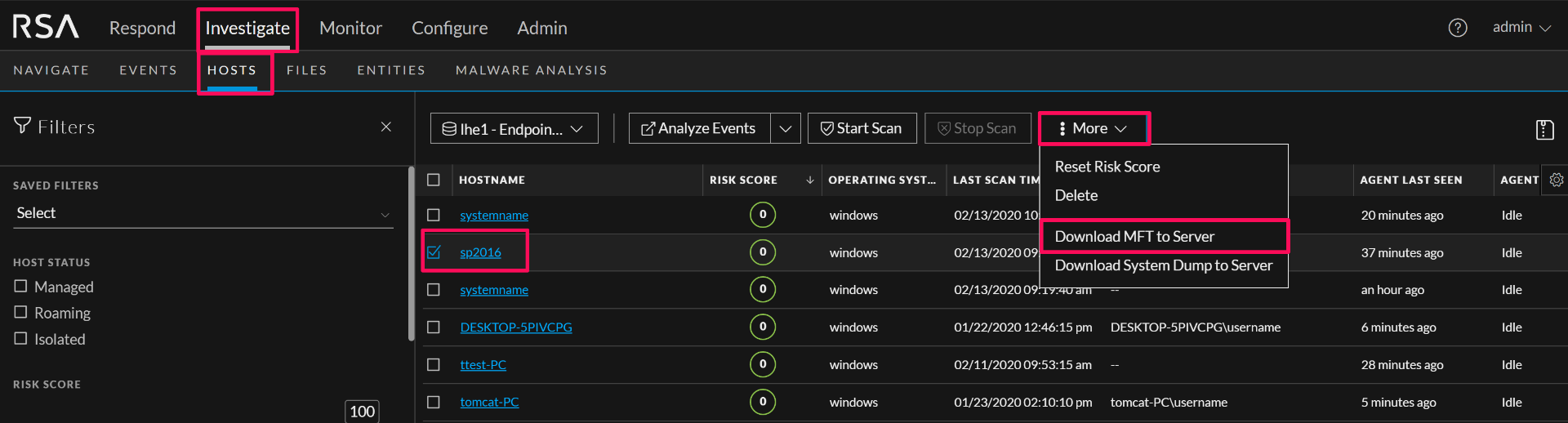
Task: Click the RSA logo
Action: (46, 27)
